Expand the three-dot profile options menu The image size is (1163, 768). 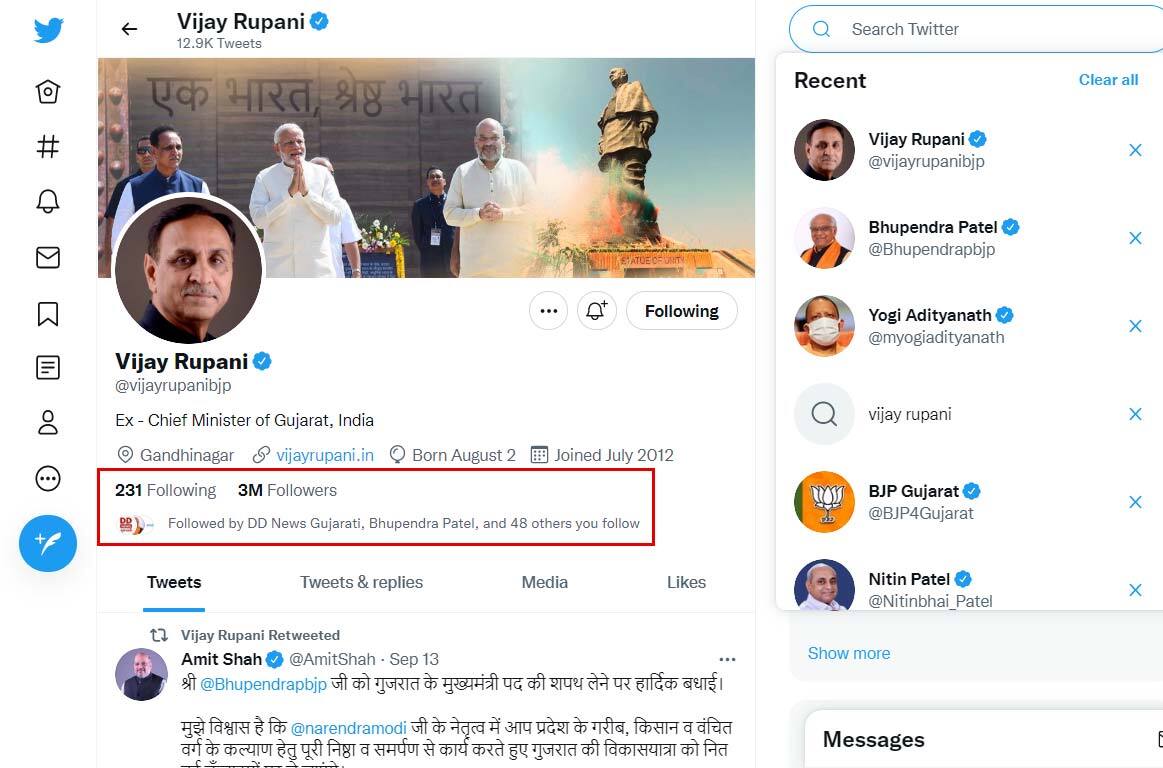coord(548,311)
